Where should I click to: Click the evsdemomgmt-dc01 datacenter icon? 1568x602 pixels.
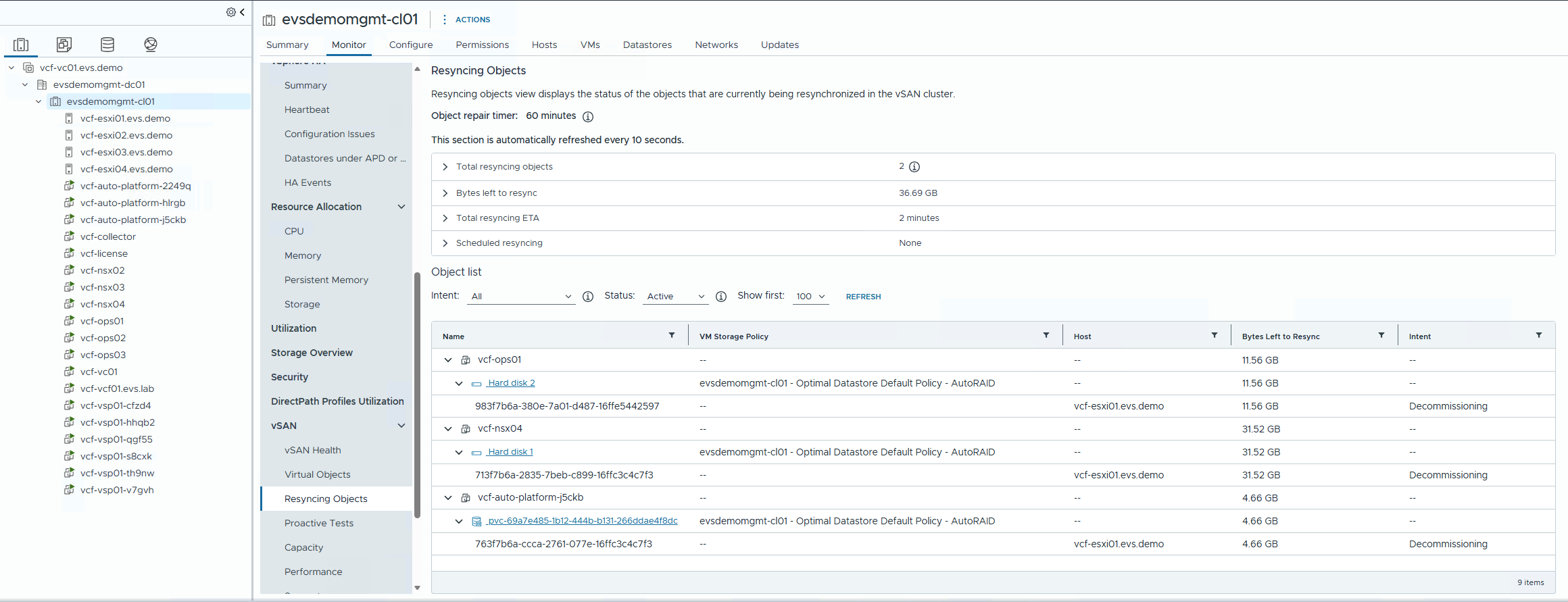point(42,84)
